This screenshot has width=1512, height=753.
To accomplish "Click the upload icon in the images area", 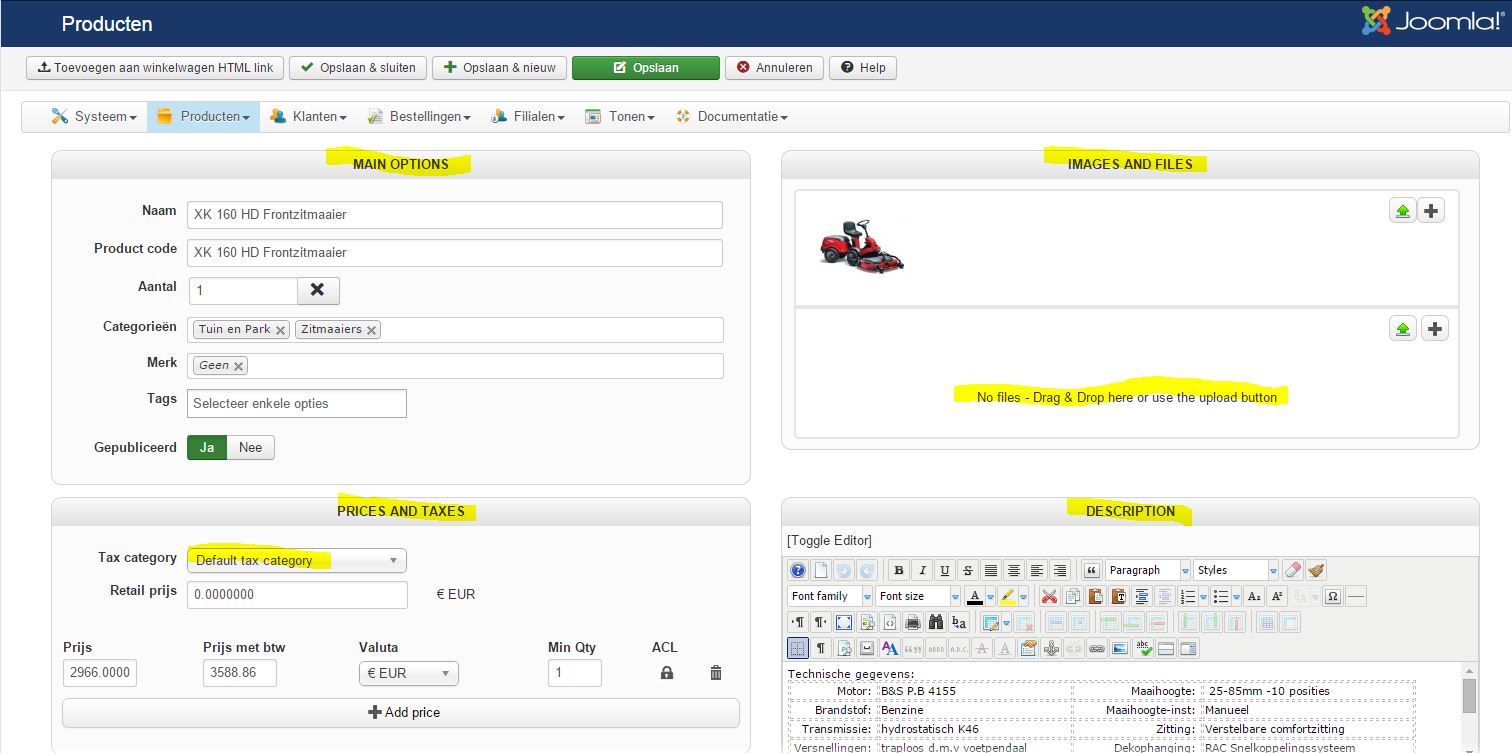I will click(1403, 211).
